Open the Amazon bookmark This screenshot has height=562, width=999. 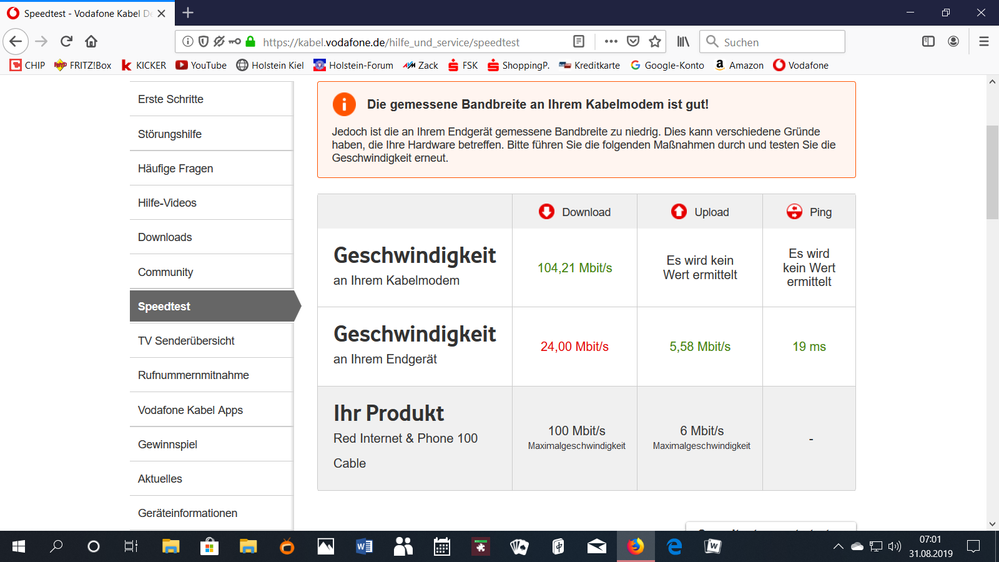738,65
